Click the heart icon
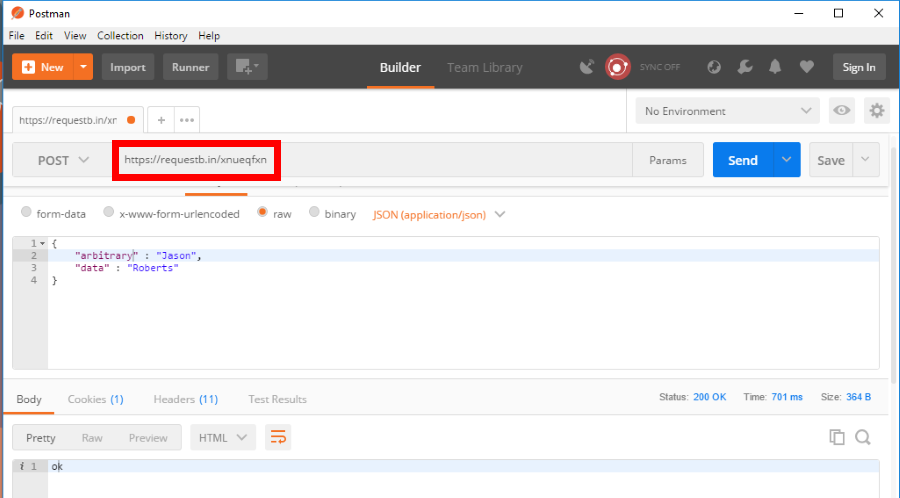Screen dimensions: 900x498 tap(806, 67)
